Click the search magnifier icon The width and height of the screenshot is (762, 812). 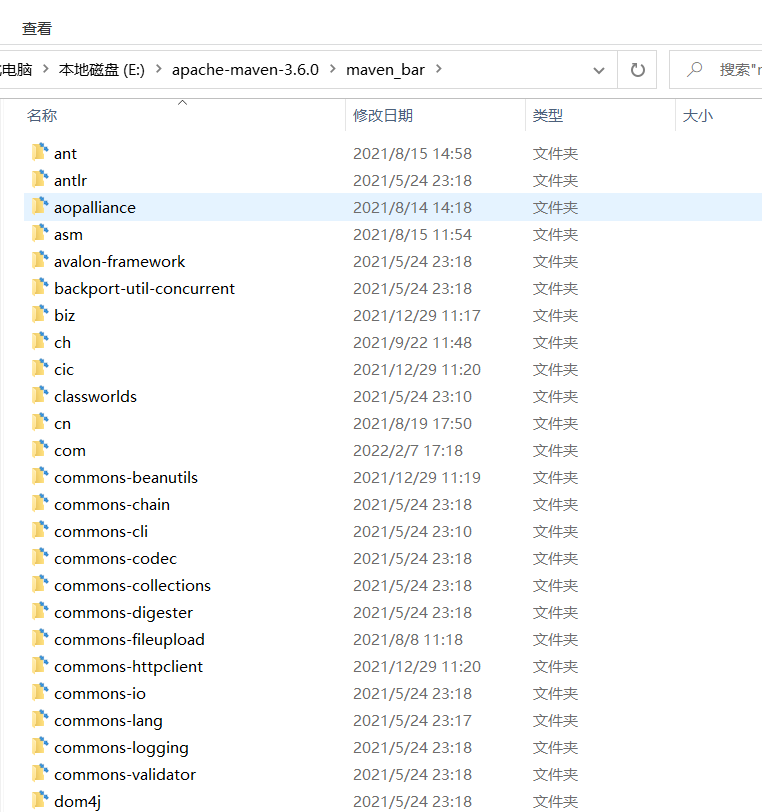pyautogui.click(x=694, y=69)
